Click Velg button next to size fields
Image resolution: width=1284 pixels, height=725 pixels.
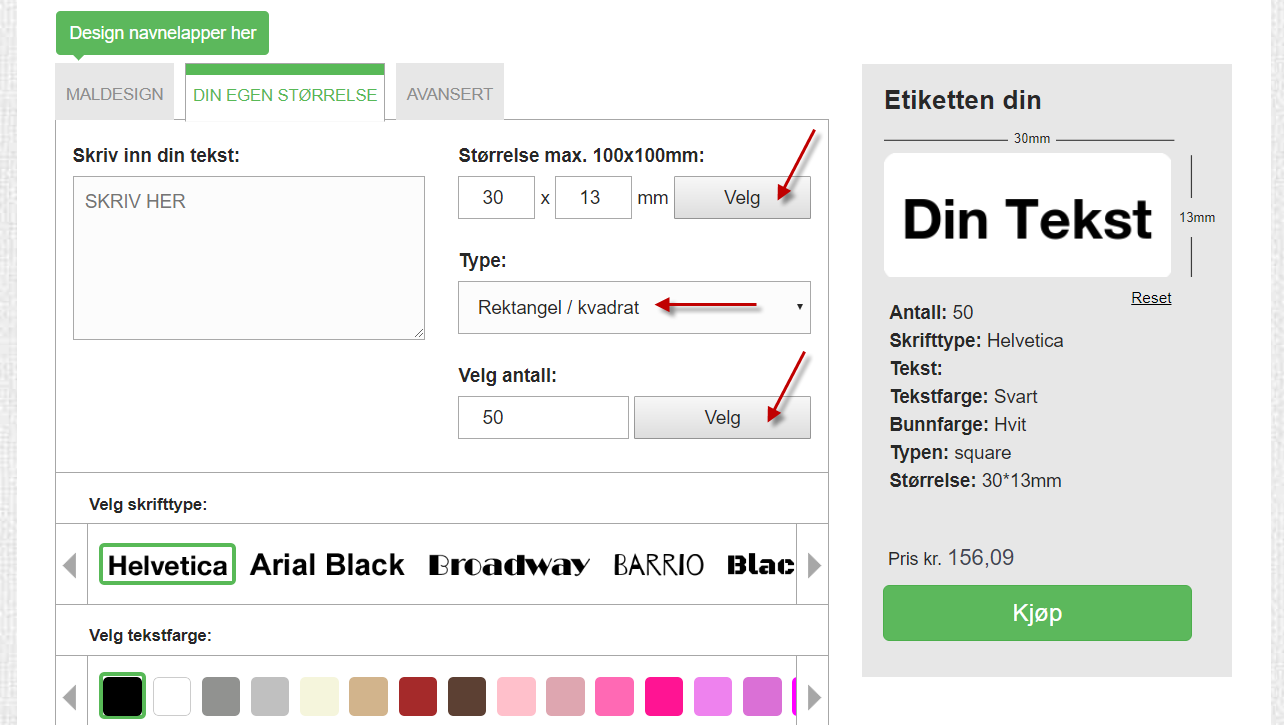click(742, 197)
